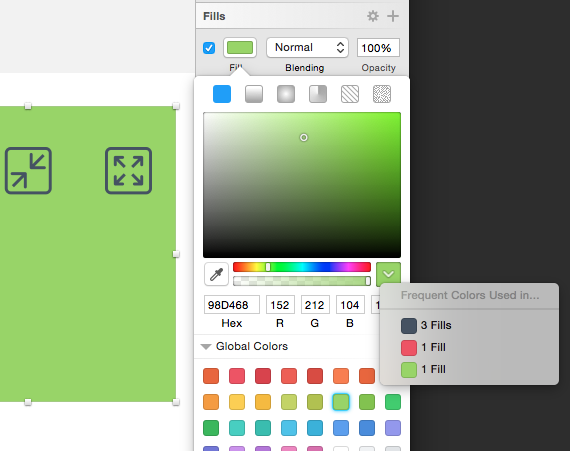The width and height of the screenshot is (570, 451).
Task: Pick the yellow global color swatch
Action: 237,402
